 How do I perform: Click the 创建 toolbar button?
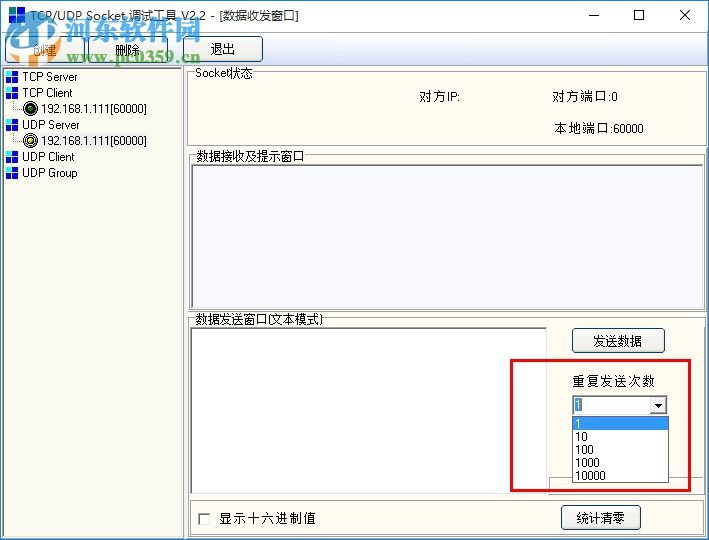coord(45,49)
